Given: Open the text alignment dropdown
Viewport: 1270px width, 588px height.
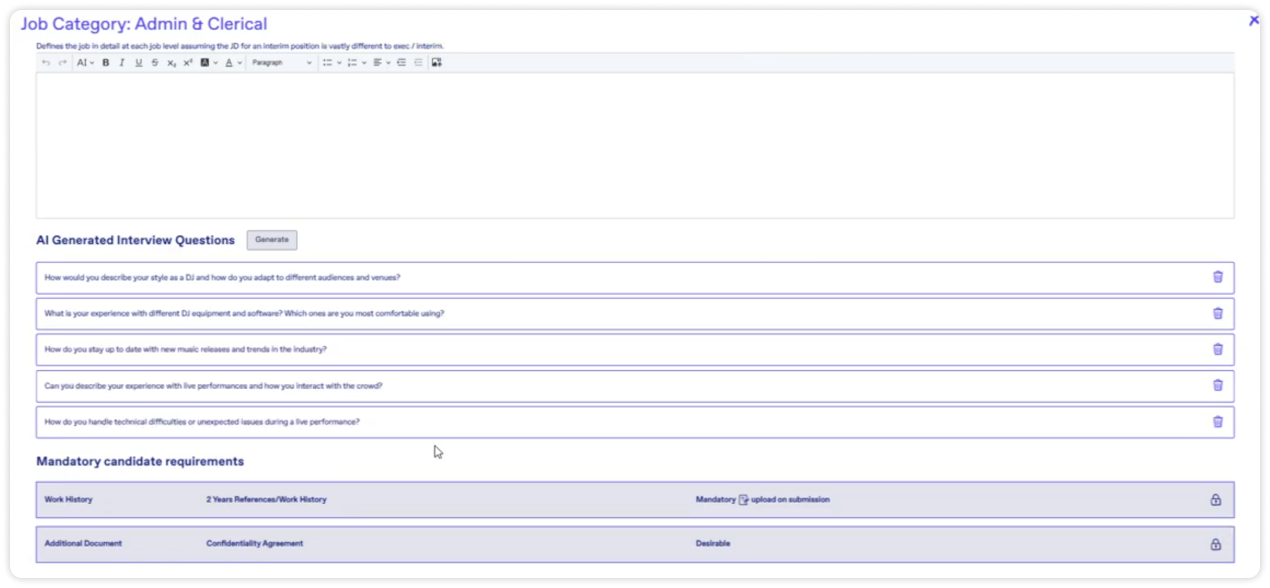Looking at the screenshot, I should click(380, 62).
